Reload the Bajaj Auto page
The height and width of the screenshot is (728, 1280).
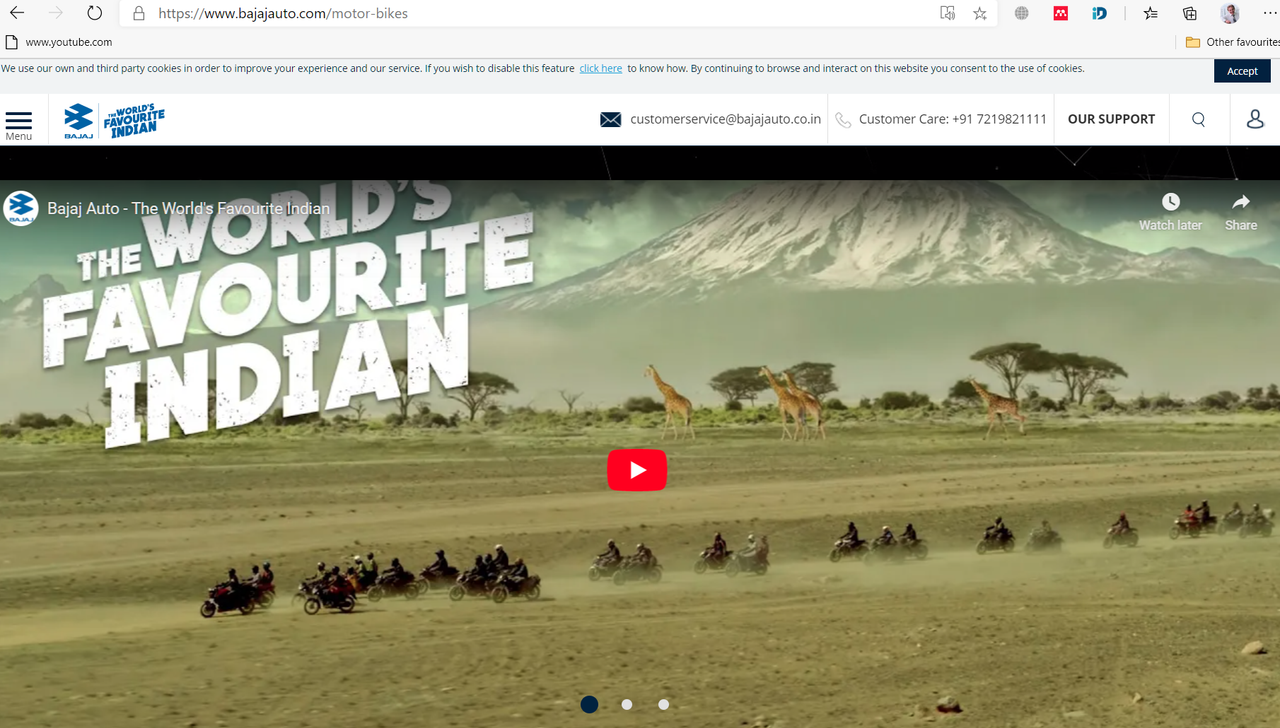[x=94, y=13]
